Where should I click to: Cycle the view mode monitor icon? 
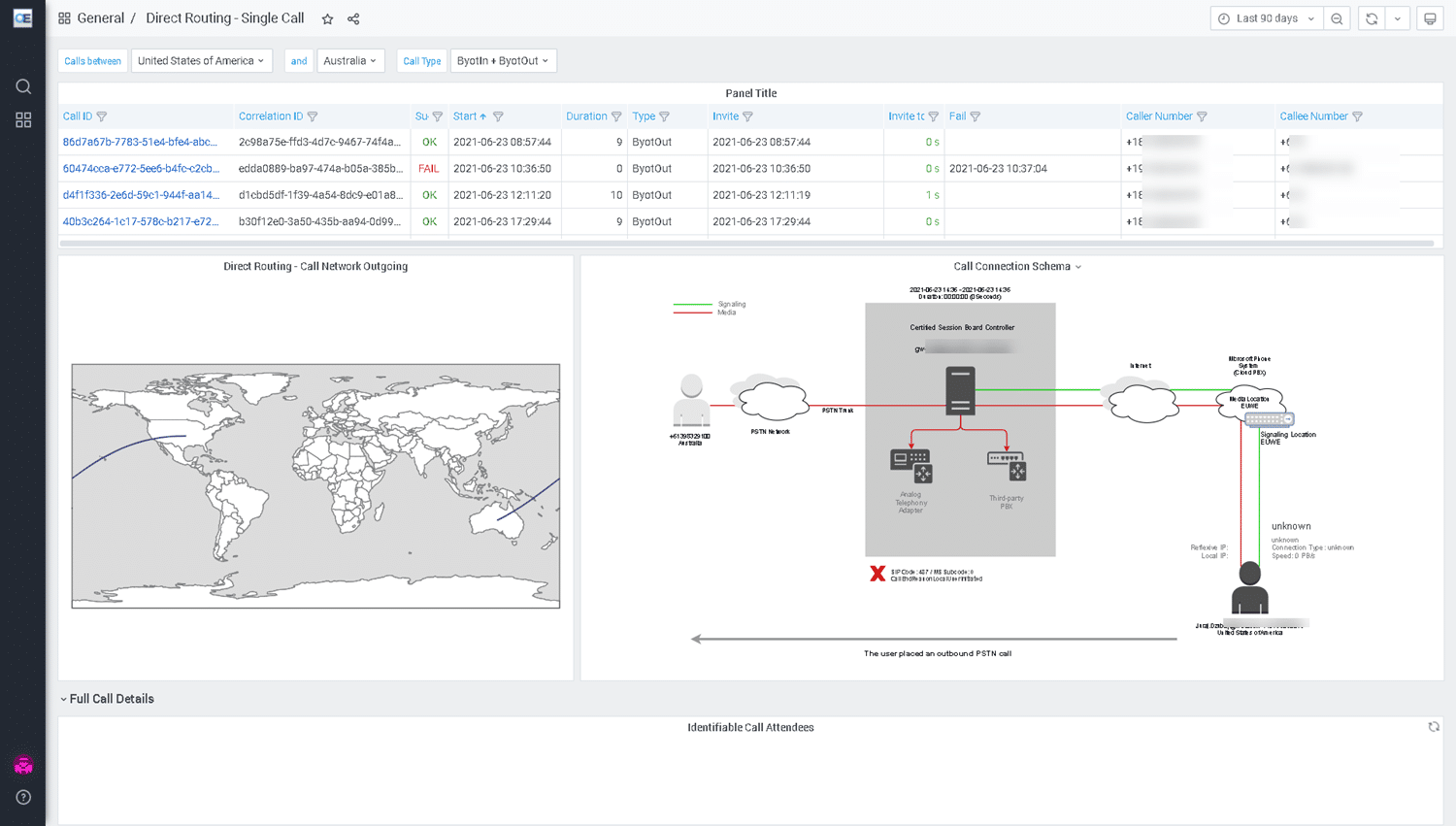(1430, 18)
